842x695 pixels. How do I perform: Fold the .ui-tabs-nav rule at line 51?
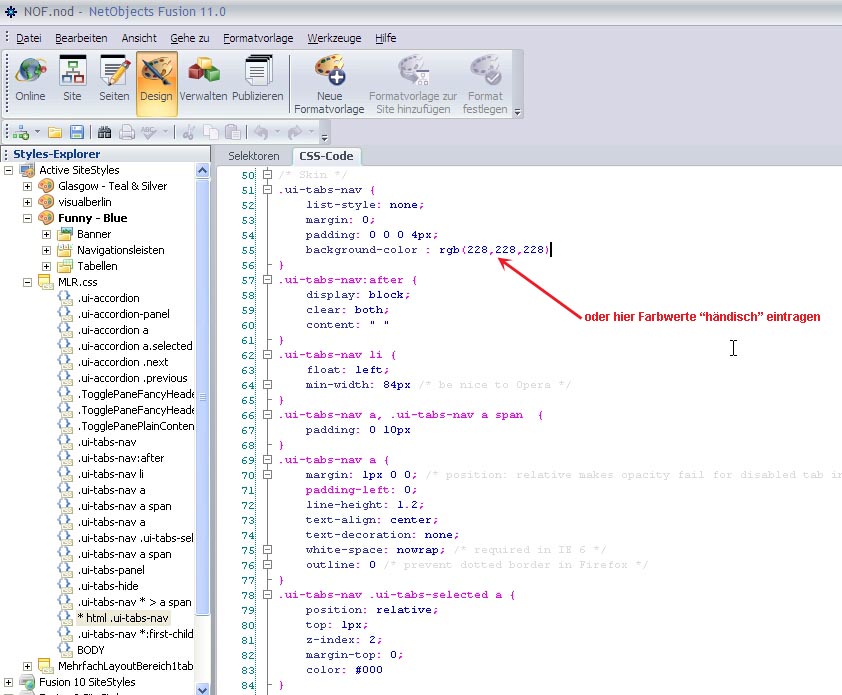pyautogui.click(x=267, y=189)
